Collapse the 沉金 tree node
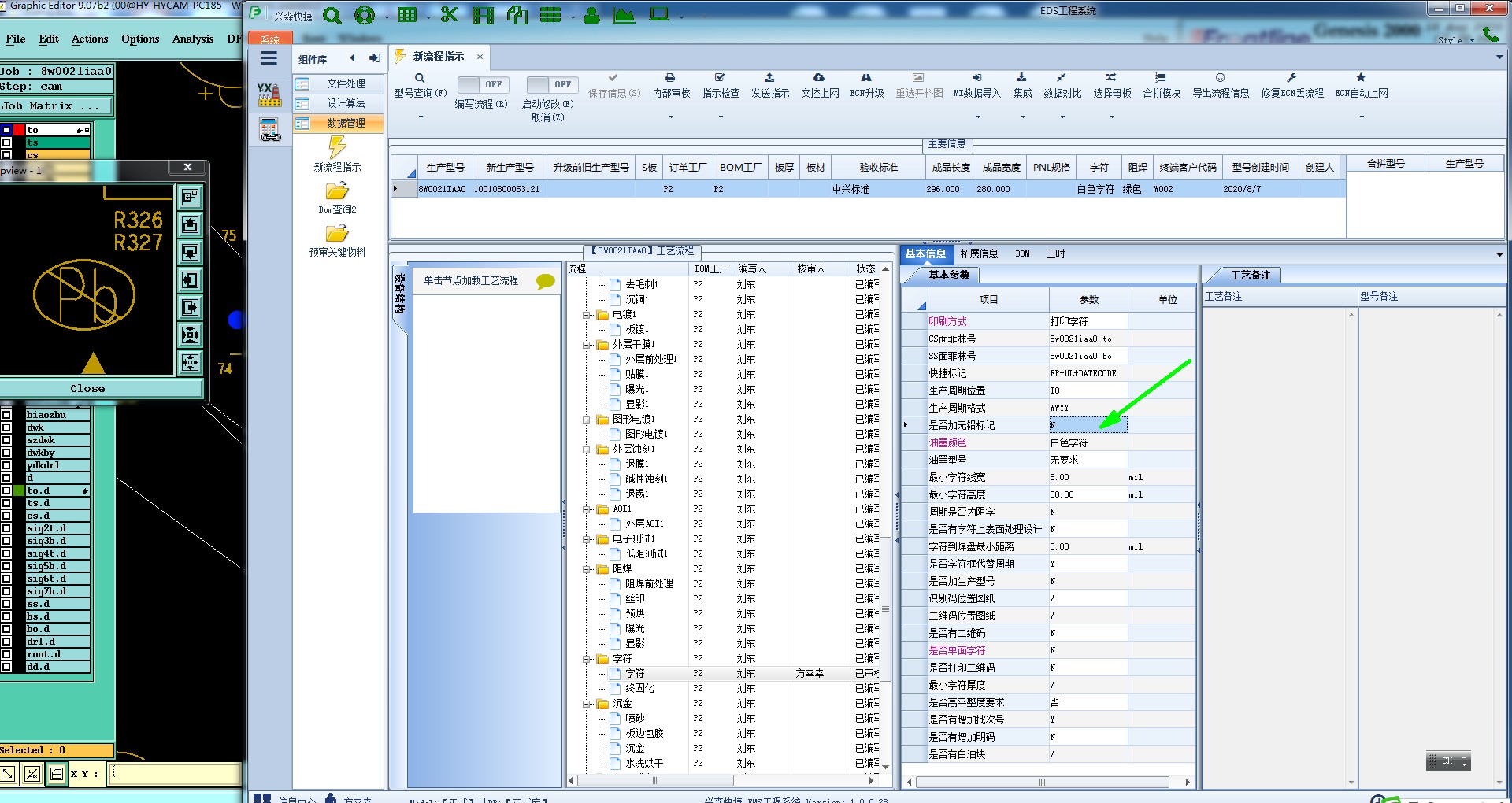 coord(587,704)
